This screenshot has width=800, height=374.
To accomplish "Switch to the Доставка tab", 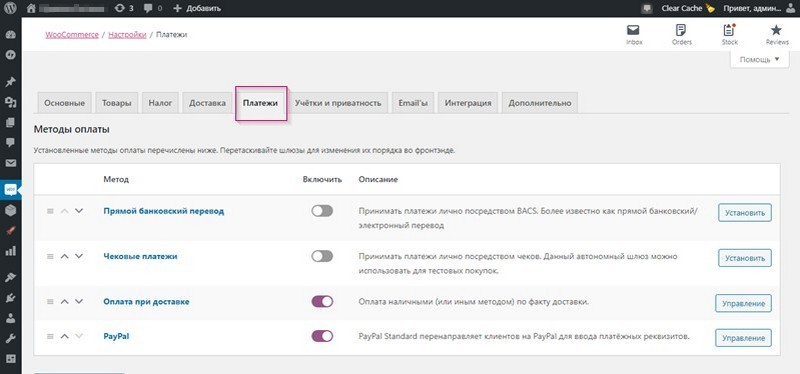I will [x=207, y=103].
